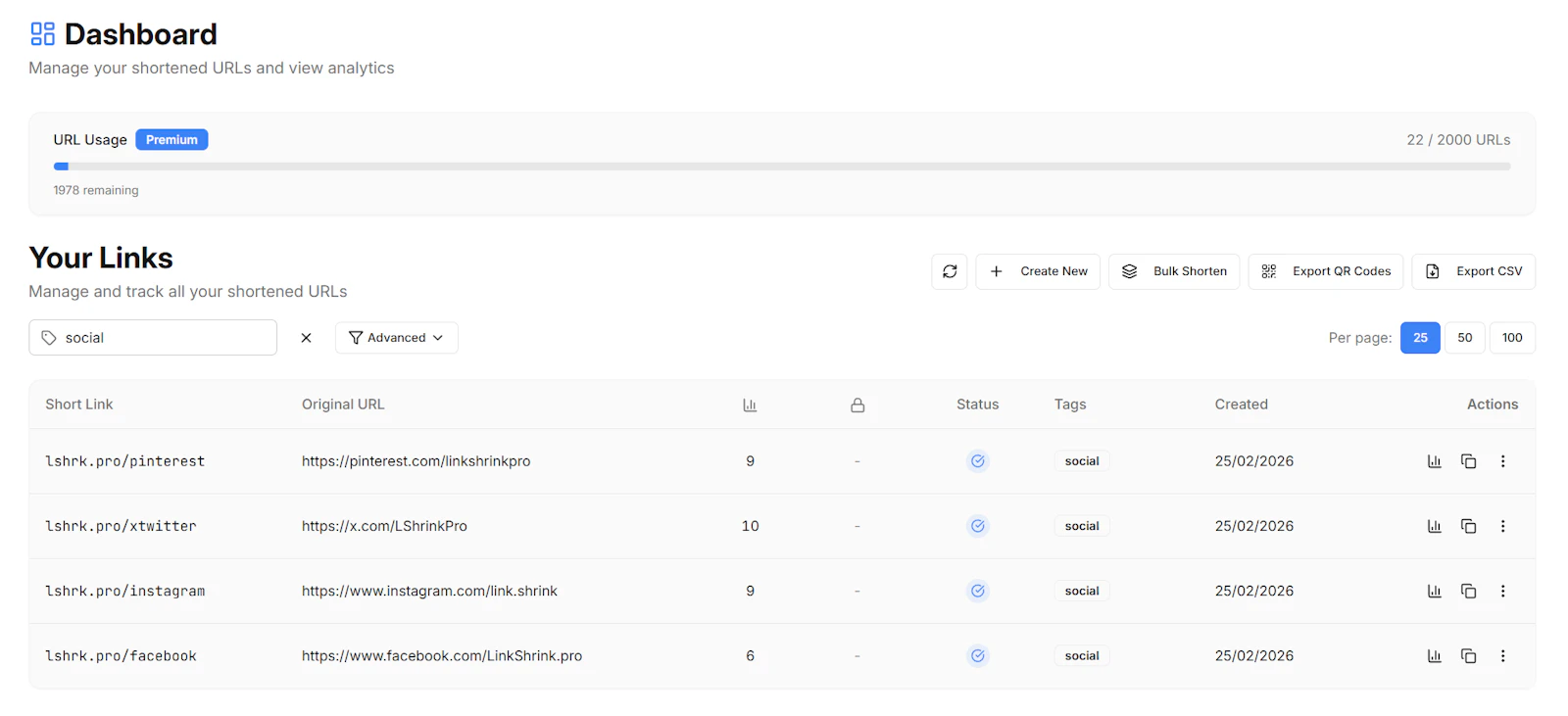The width and height of the screenshot is (1568, 716).
Task: Focus the social tag filter input
Action: pyautogui.click(x=153, y=338)
